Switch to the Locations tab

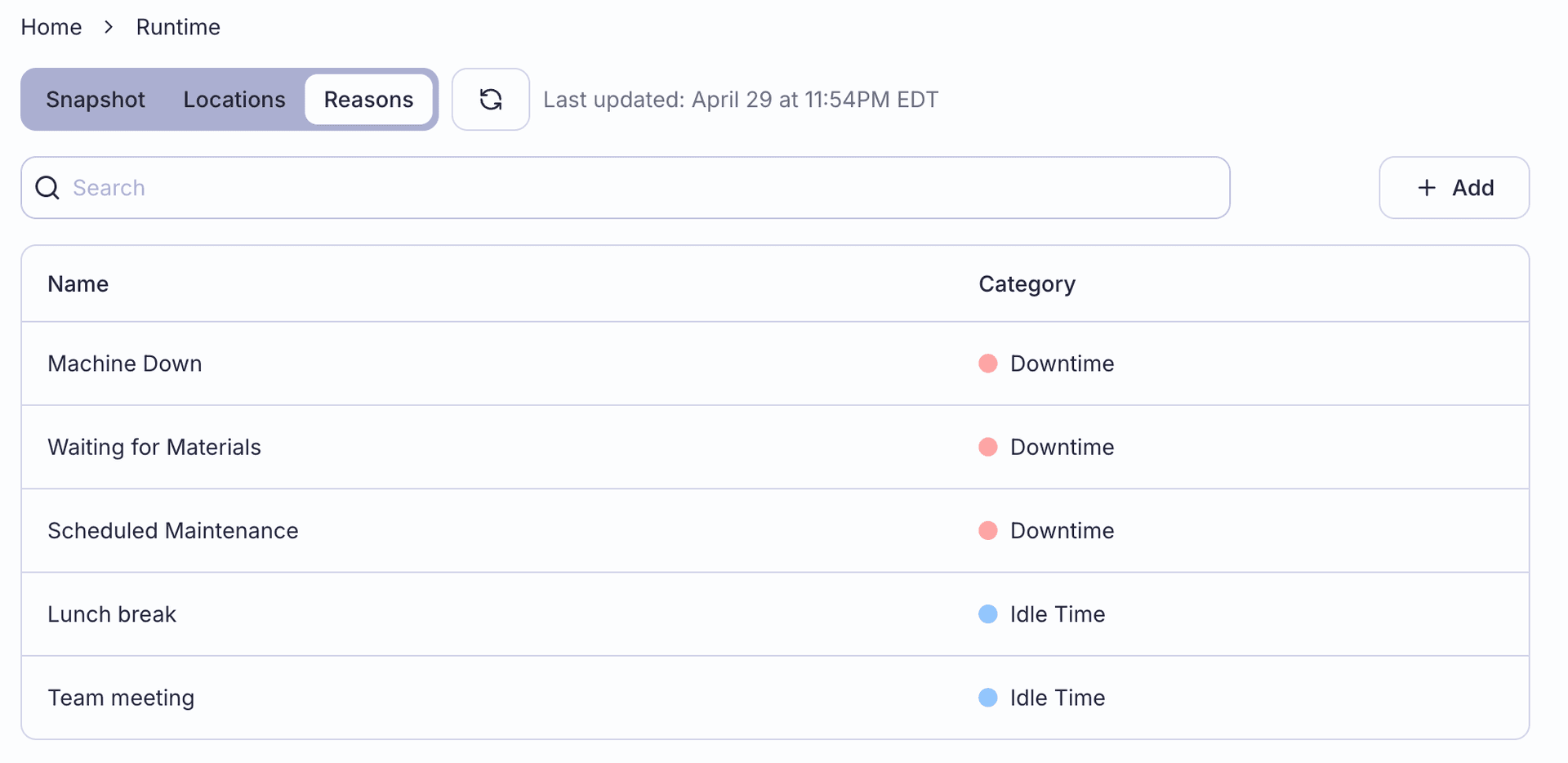(234, 100)
